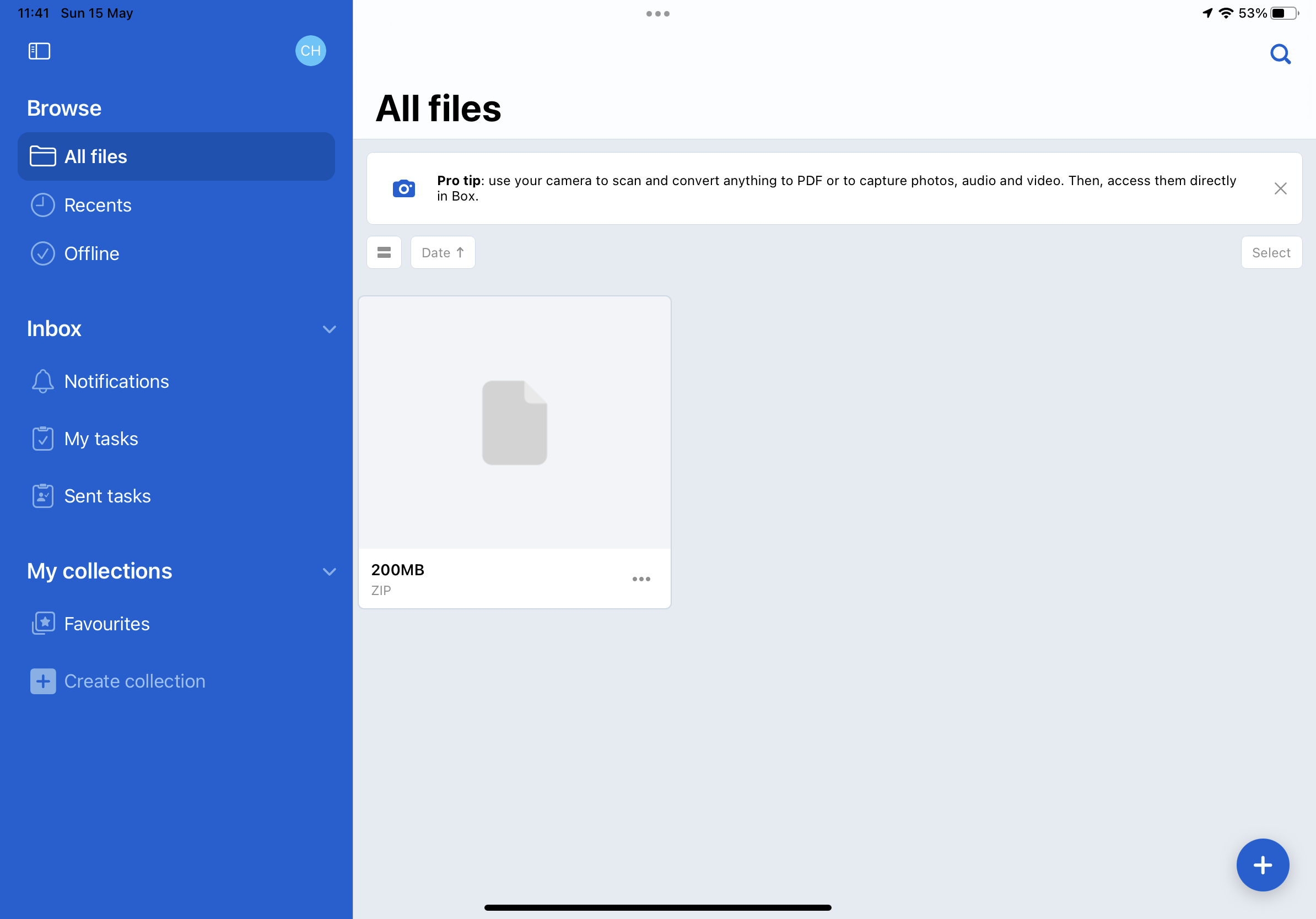Click the Create collection plus icon
1316x919 pixels.
[x=43, y=680]
